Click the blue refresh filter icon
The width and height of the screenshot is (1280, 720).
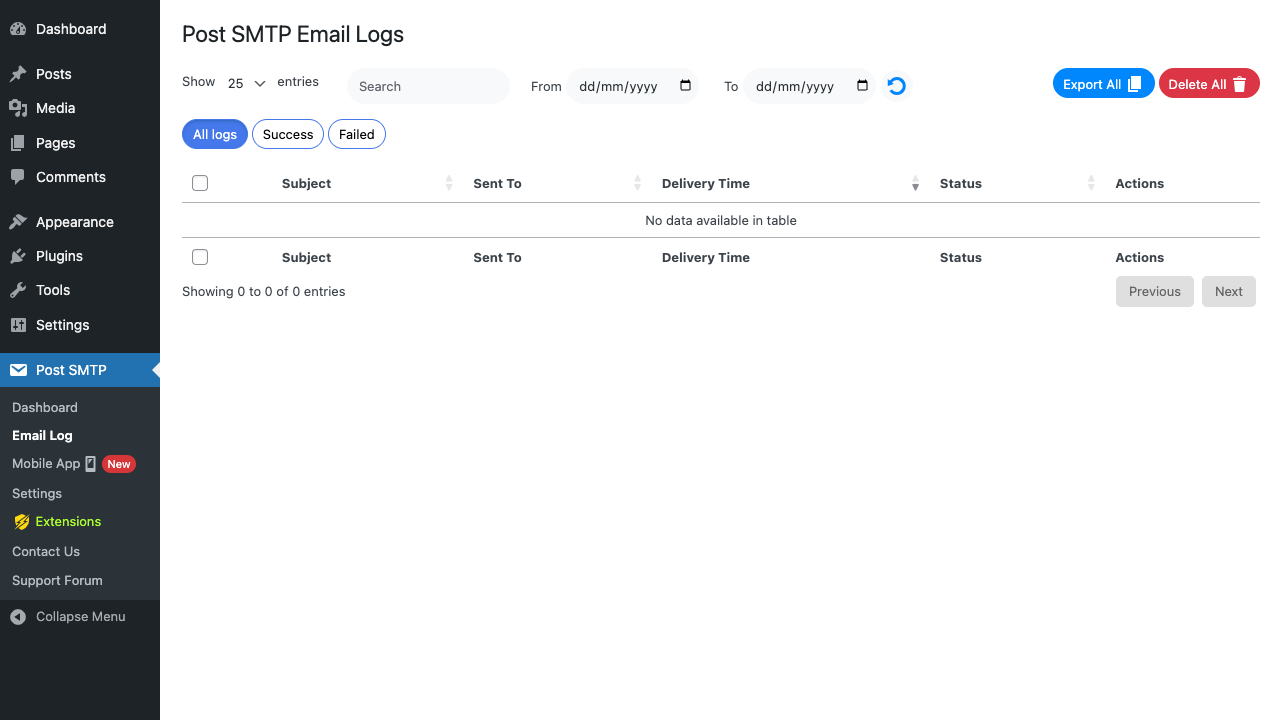pos(897,86)
